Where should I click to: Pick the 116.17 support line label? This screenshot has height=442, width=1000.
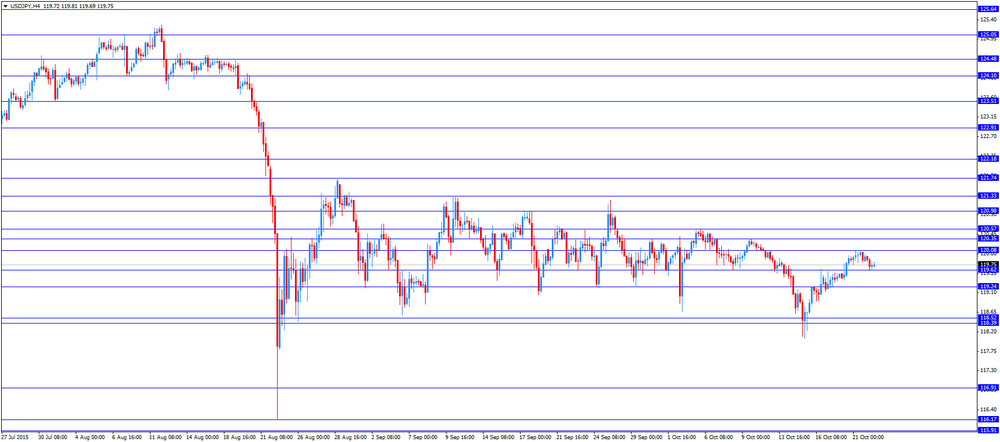point(988,419)
